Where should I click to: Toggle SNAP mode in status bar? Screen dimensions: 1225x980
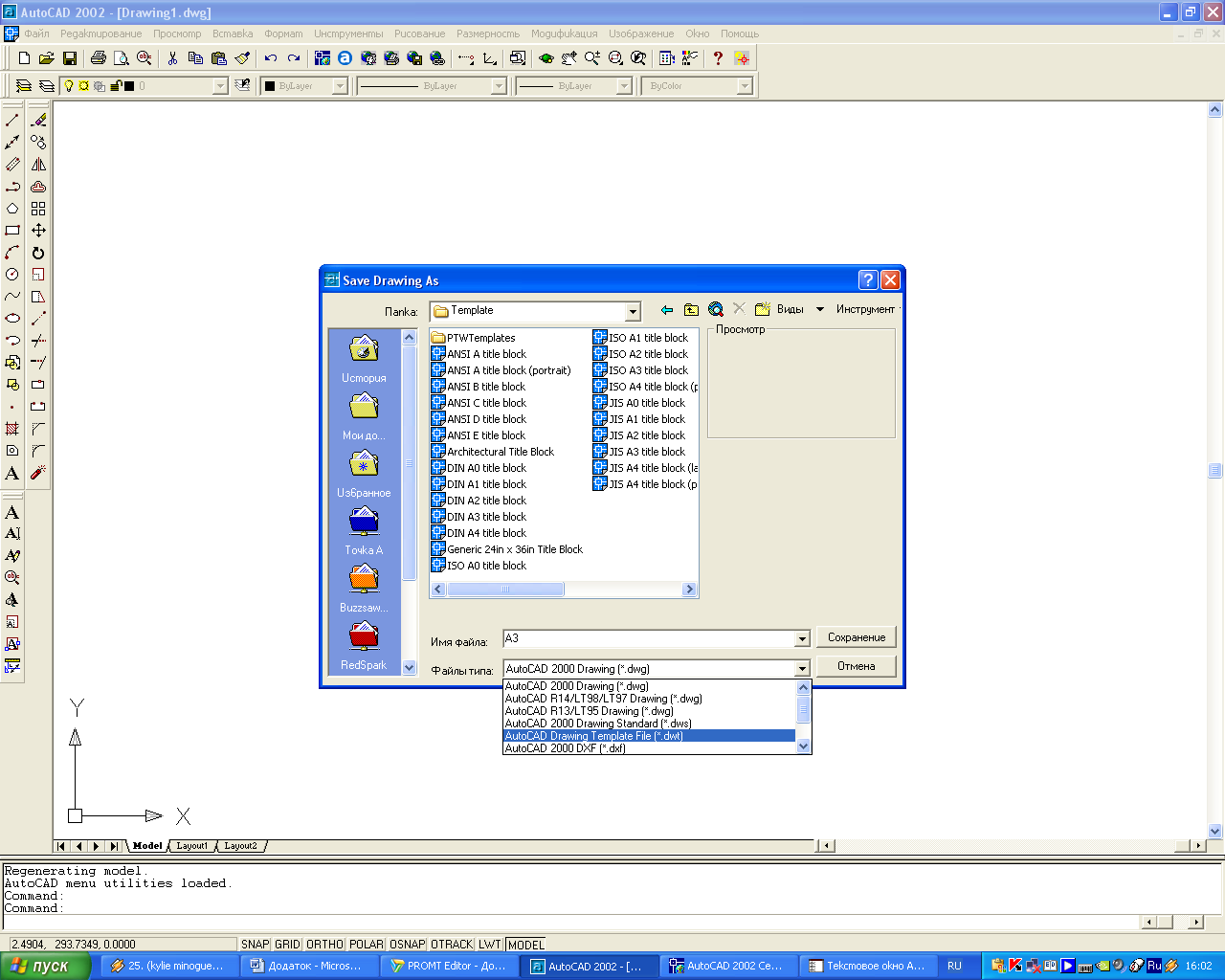pos(256,945)
